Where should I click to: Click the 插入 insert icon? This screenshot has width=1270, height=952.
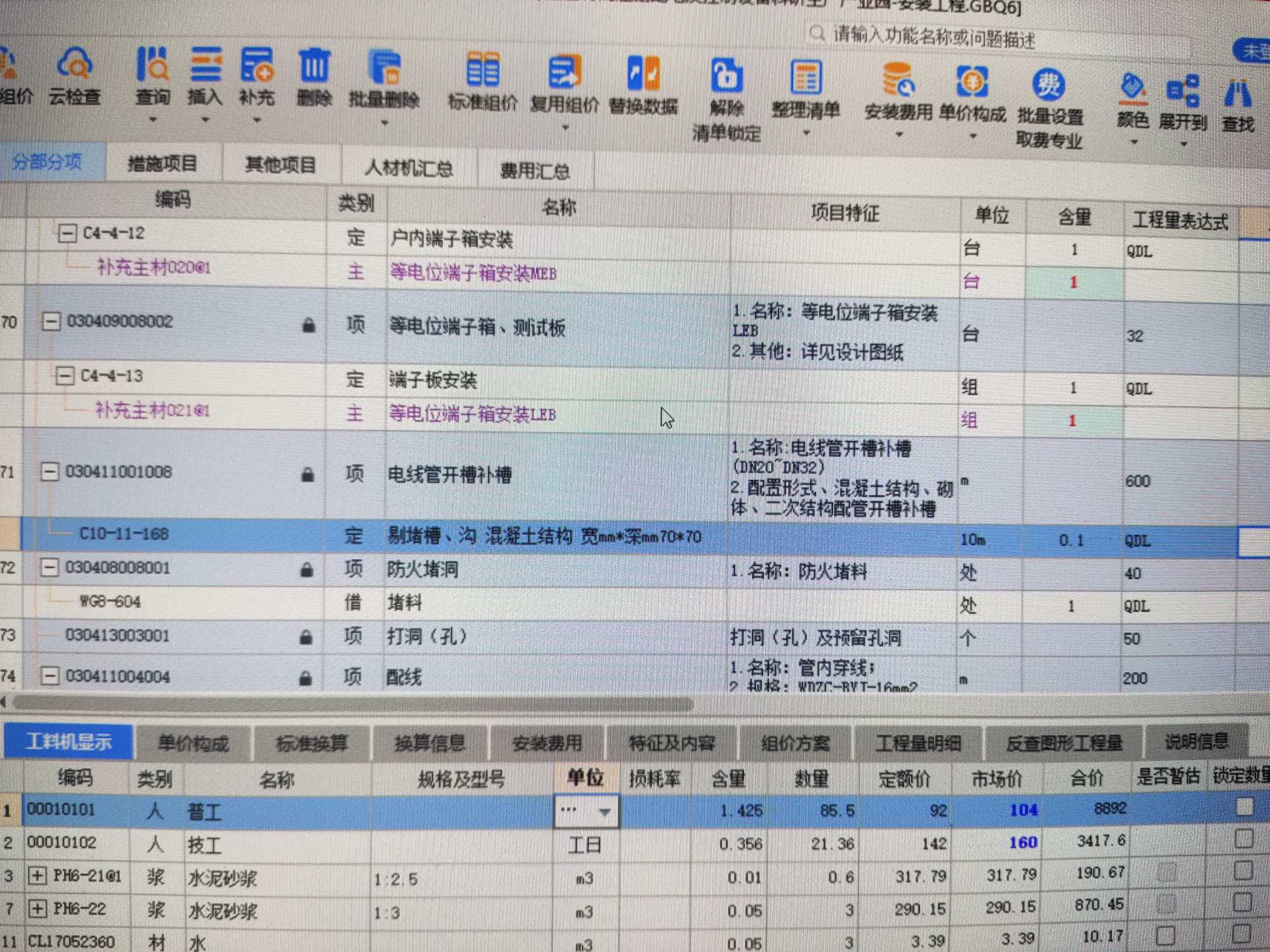pyautogui.click(x=205, y=65)
